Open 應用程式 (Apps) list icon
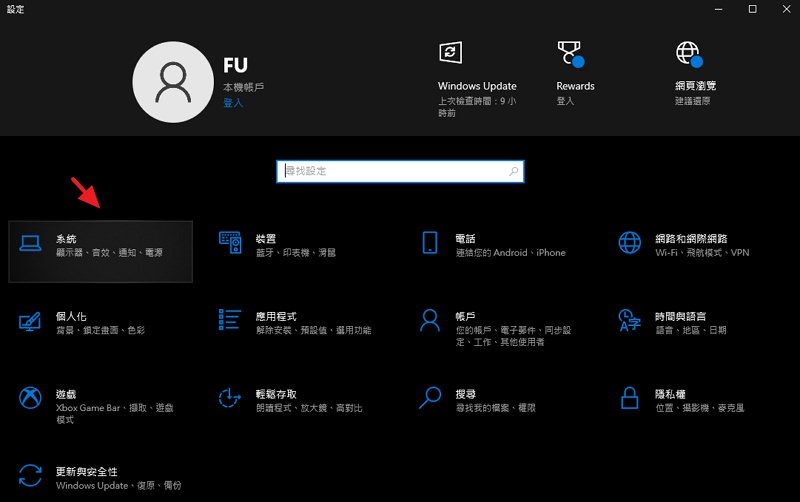The image size is (800, 502). click(x=230, y=320)
